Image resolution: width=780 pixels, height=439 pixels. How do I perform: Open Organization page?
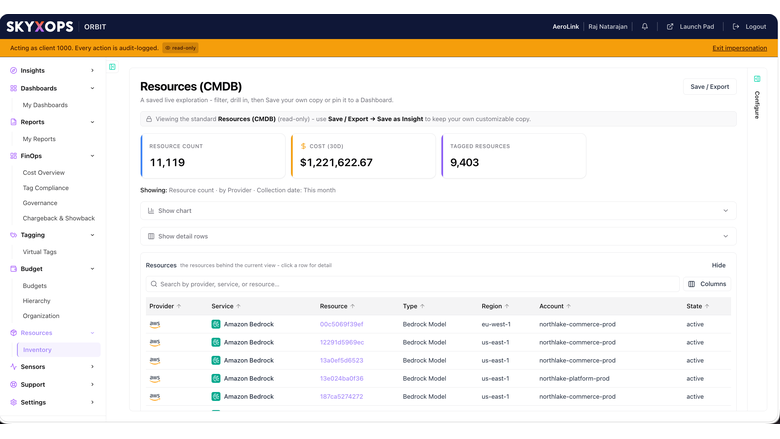(41, 316)
